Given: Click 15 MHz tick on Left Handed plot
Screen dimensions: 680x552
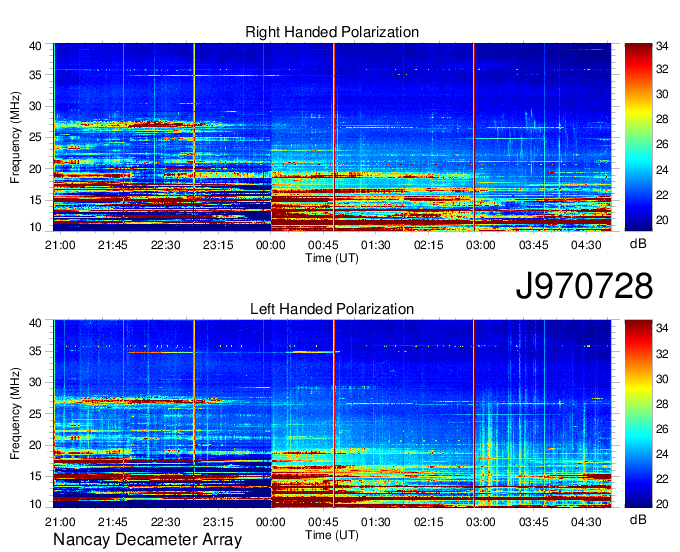Looking at the screenshot, I should [35, 477].
